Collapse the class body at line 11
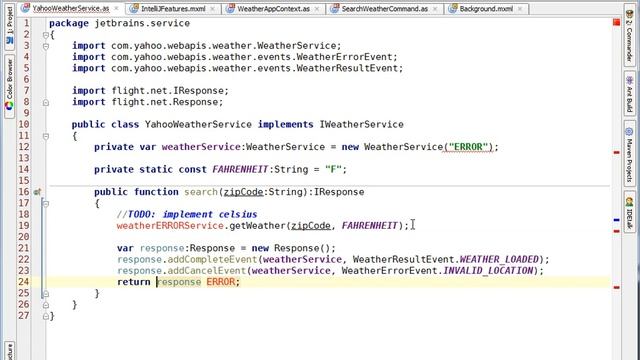The image size is (640, 360). (x=46, y=136)
